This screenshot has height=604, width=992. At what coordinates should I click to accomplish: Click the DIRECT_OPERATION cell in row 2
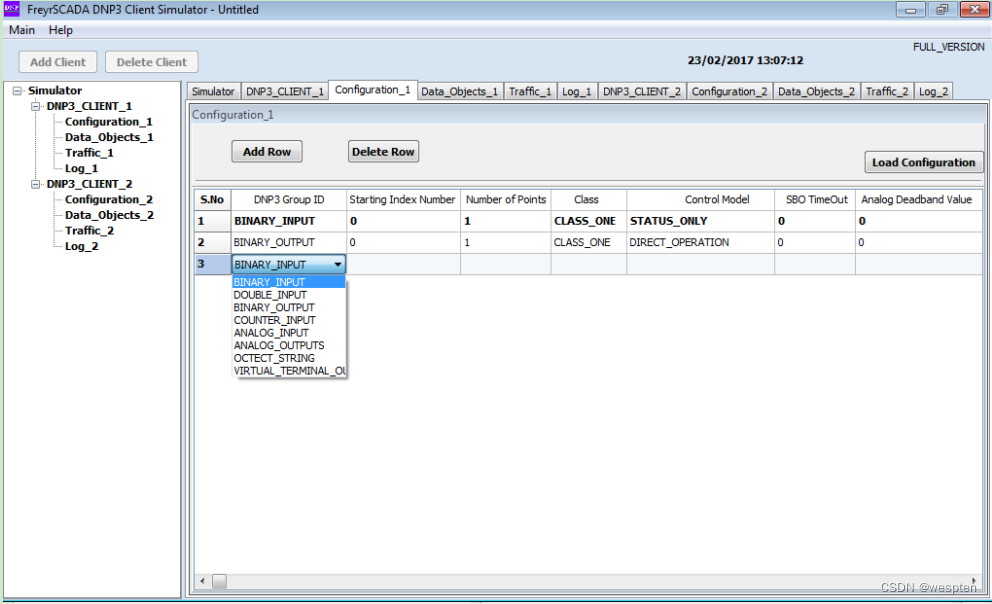pyautogui.click(x=700, y=243)
